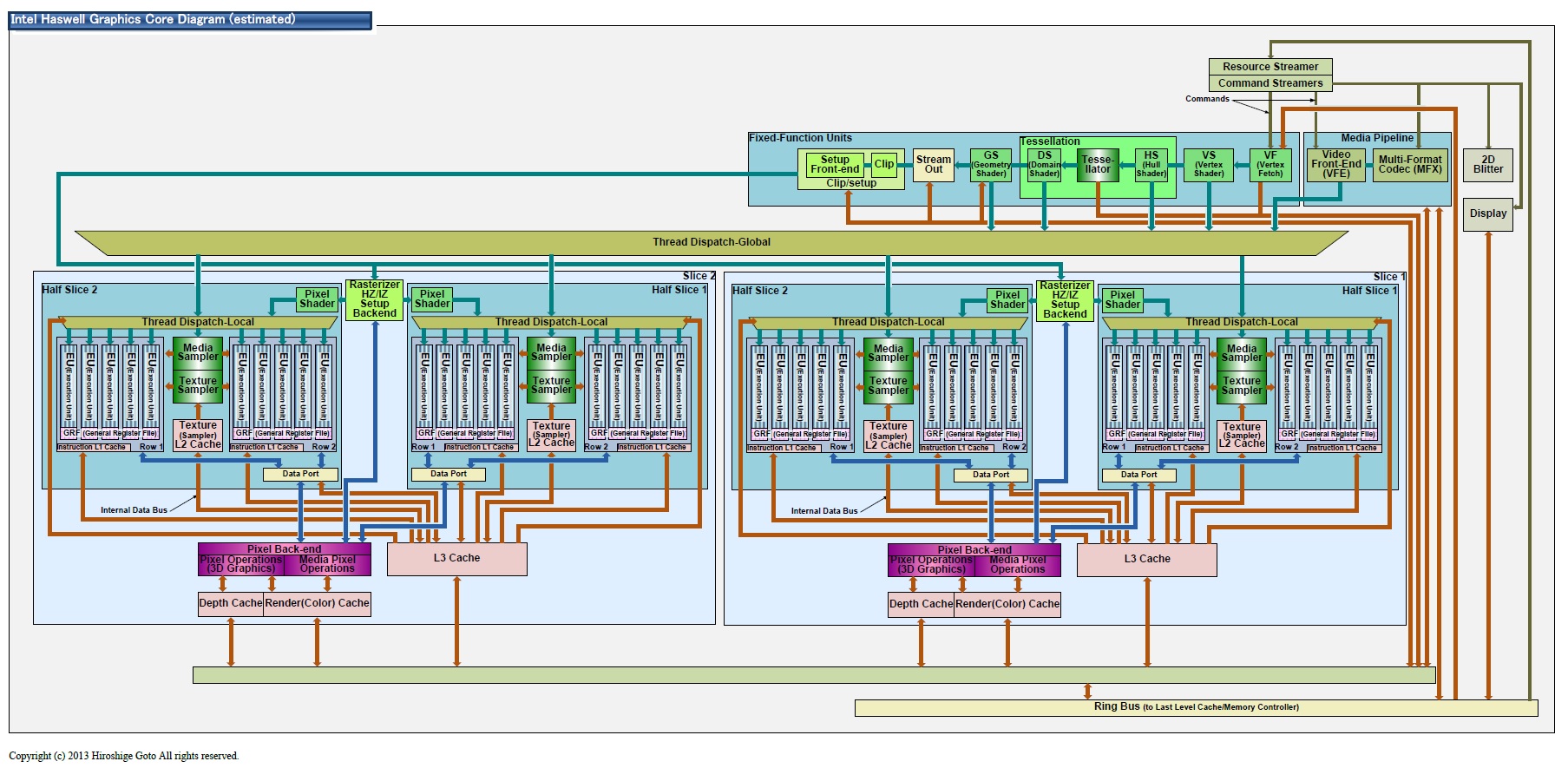
Task: Click the Resource Streamer block
Action: tap(1269, 67)
